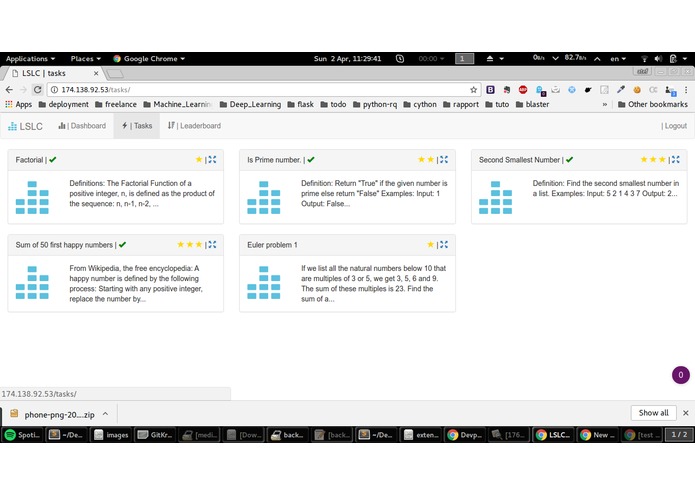Screen dimensions: 695x494
Task: Go to the Dashboard page
Action: (x=82, y=126)
